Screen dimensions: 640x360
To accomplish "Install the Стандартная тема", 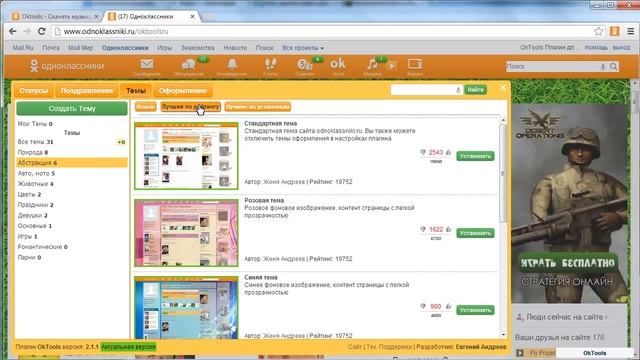I will 475,156.
